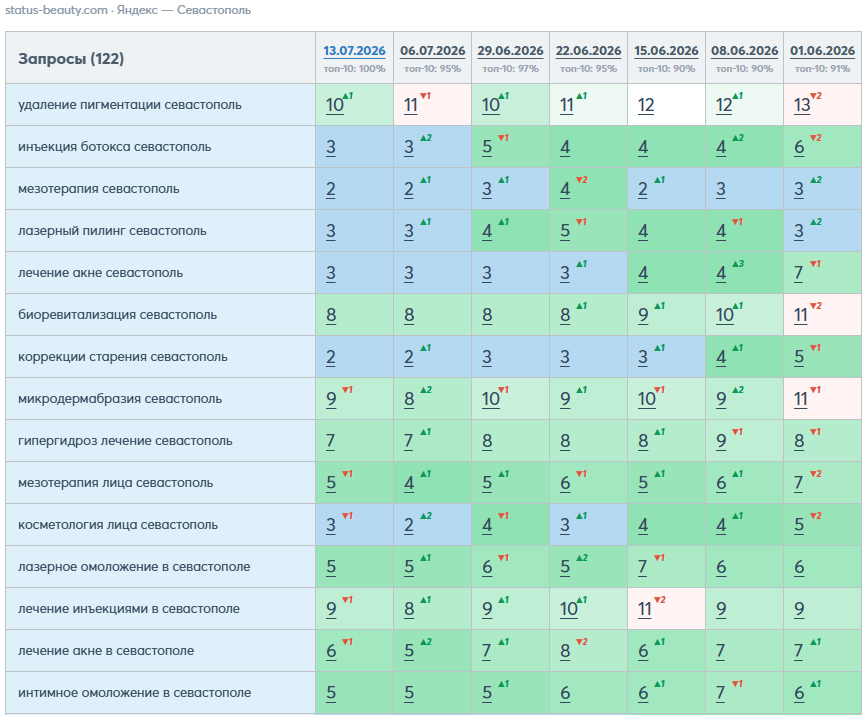Select the 08.06.2026 column date
Screen dimensions: 866x715
click(x=744, y=51)
